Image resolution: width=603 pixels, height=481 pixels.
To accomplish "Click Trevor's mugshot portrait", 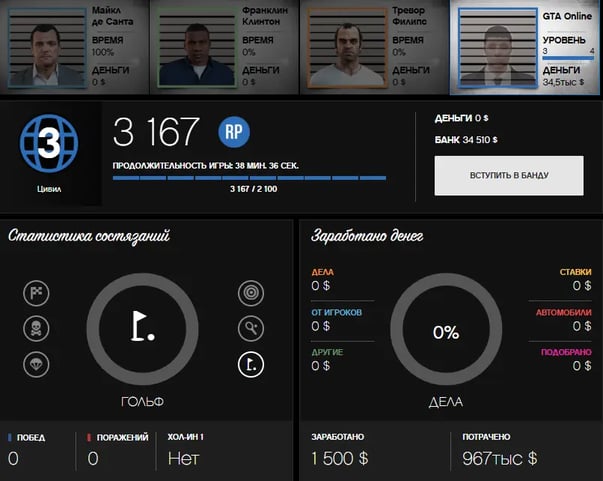I will click(344, 50).
